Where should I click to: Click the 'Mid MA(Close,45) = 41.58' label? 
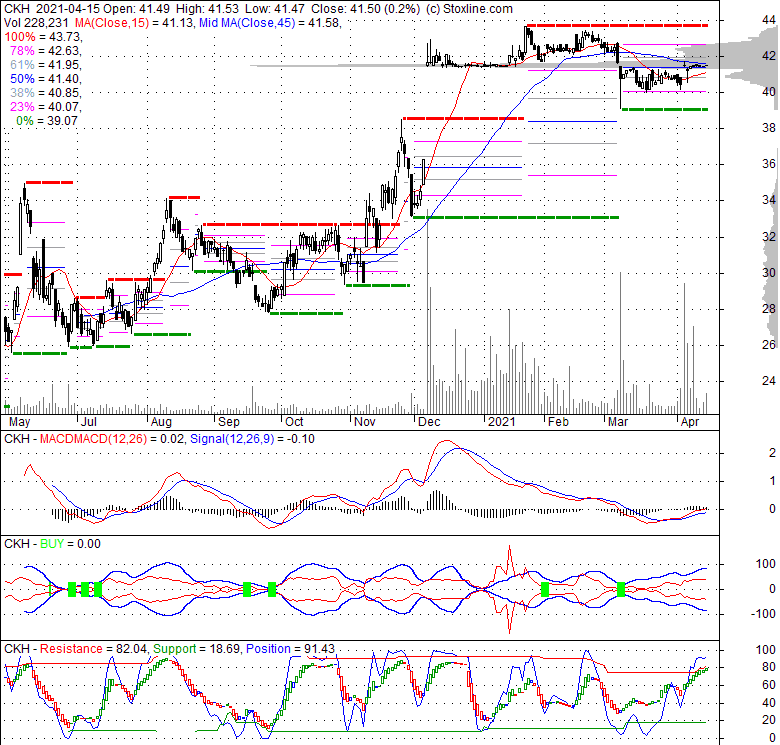click(x=270, y=22)
